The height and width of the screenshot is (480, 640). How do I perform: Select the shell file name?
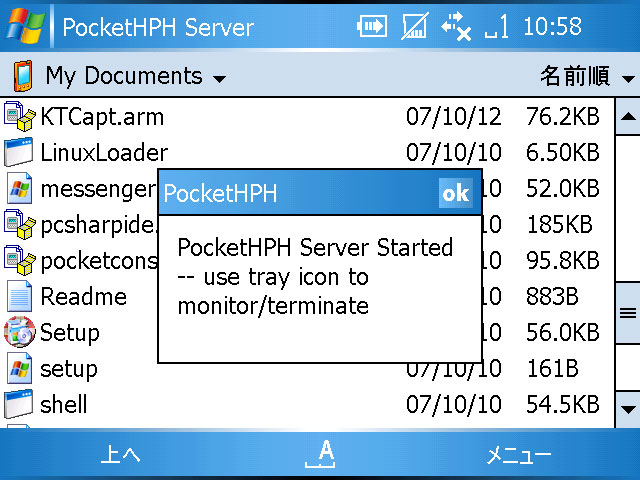pos(64,404)
